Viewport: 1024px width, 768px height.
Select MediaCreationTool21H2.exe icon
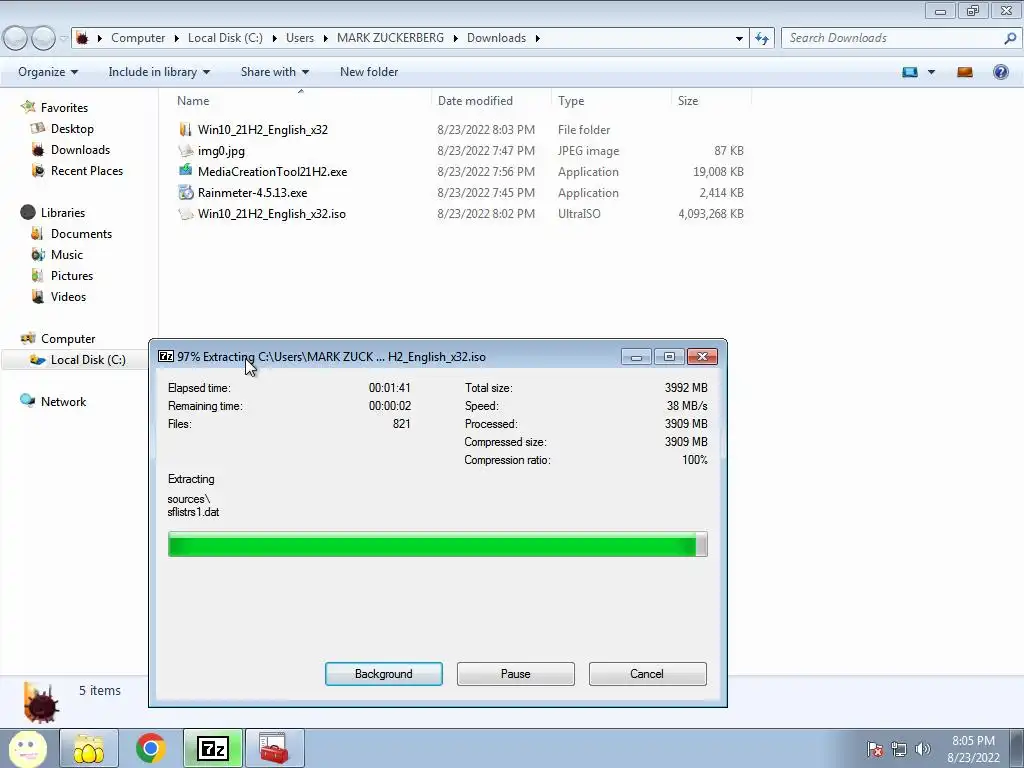pos(186,171)
